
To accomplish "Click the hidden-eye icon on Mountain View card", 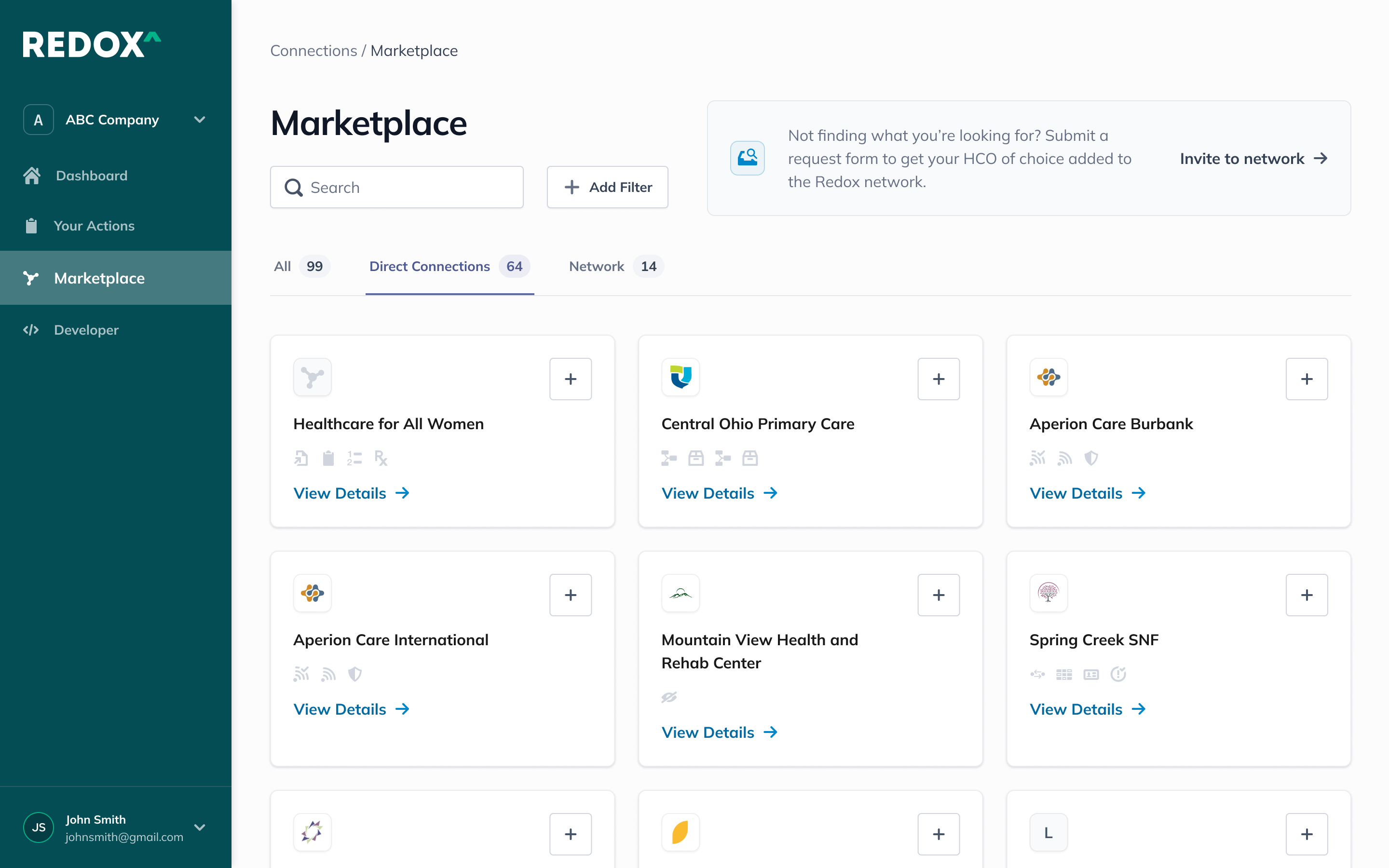I will click(669, 697).
